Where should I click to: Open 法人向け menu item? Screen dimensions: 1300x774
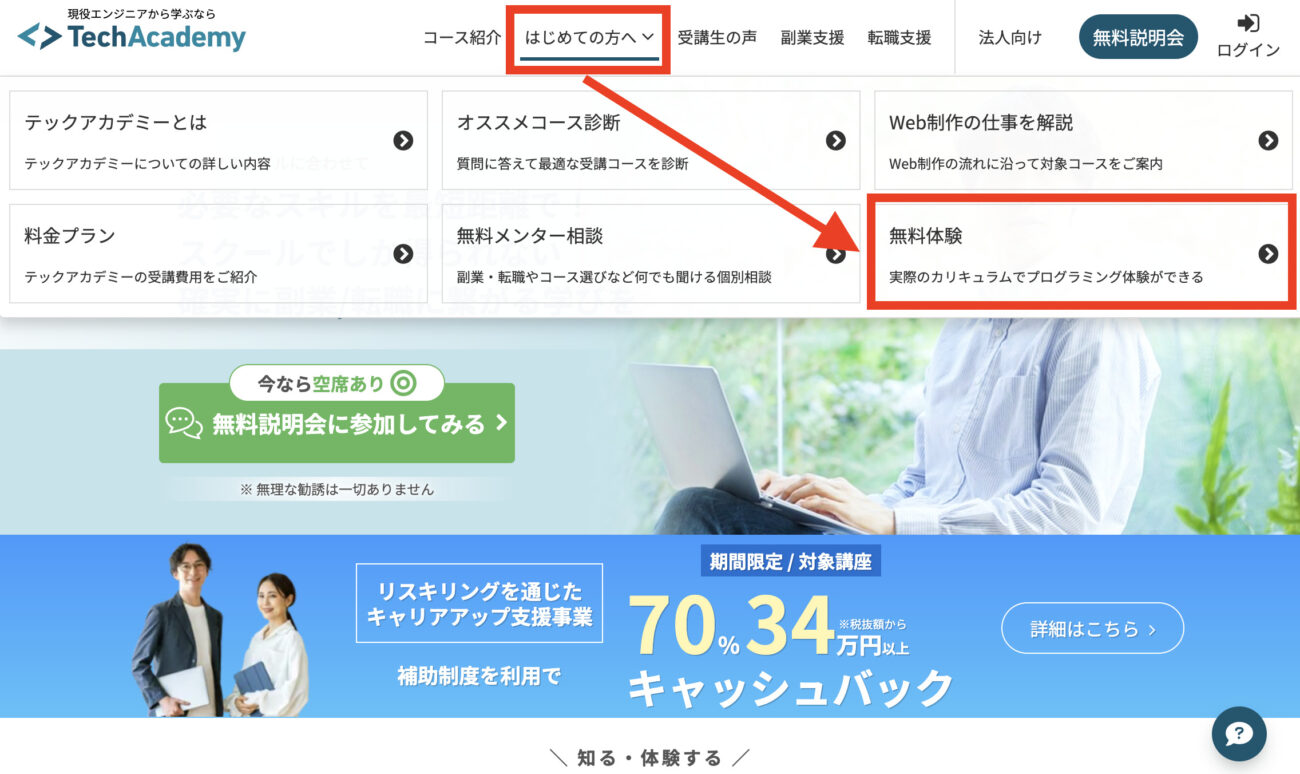point(1010,38)
